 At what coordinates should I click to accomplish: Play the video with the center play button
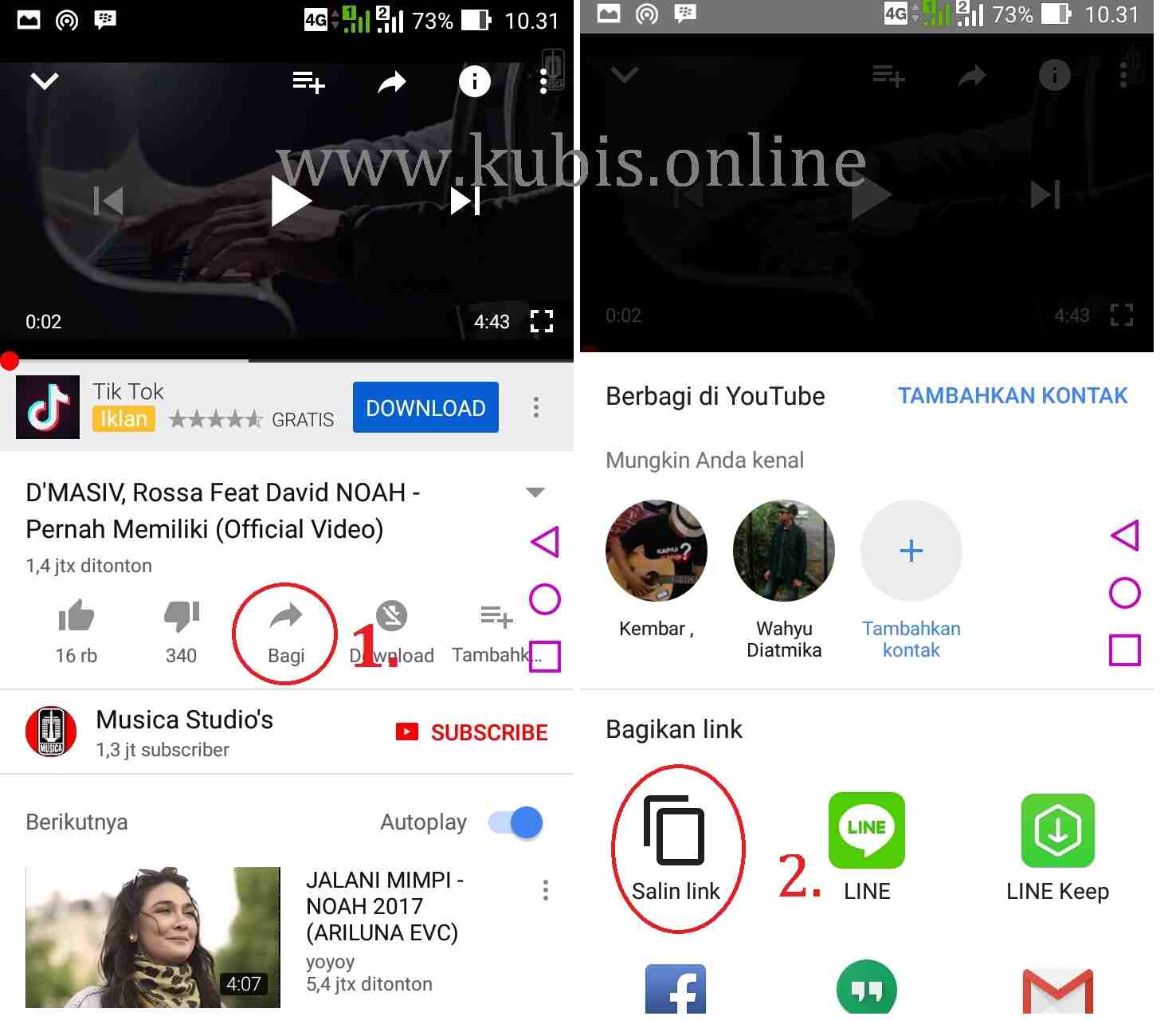pos(291,201)
